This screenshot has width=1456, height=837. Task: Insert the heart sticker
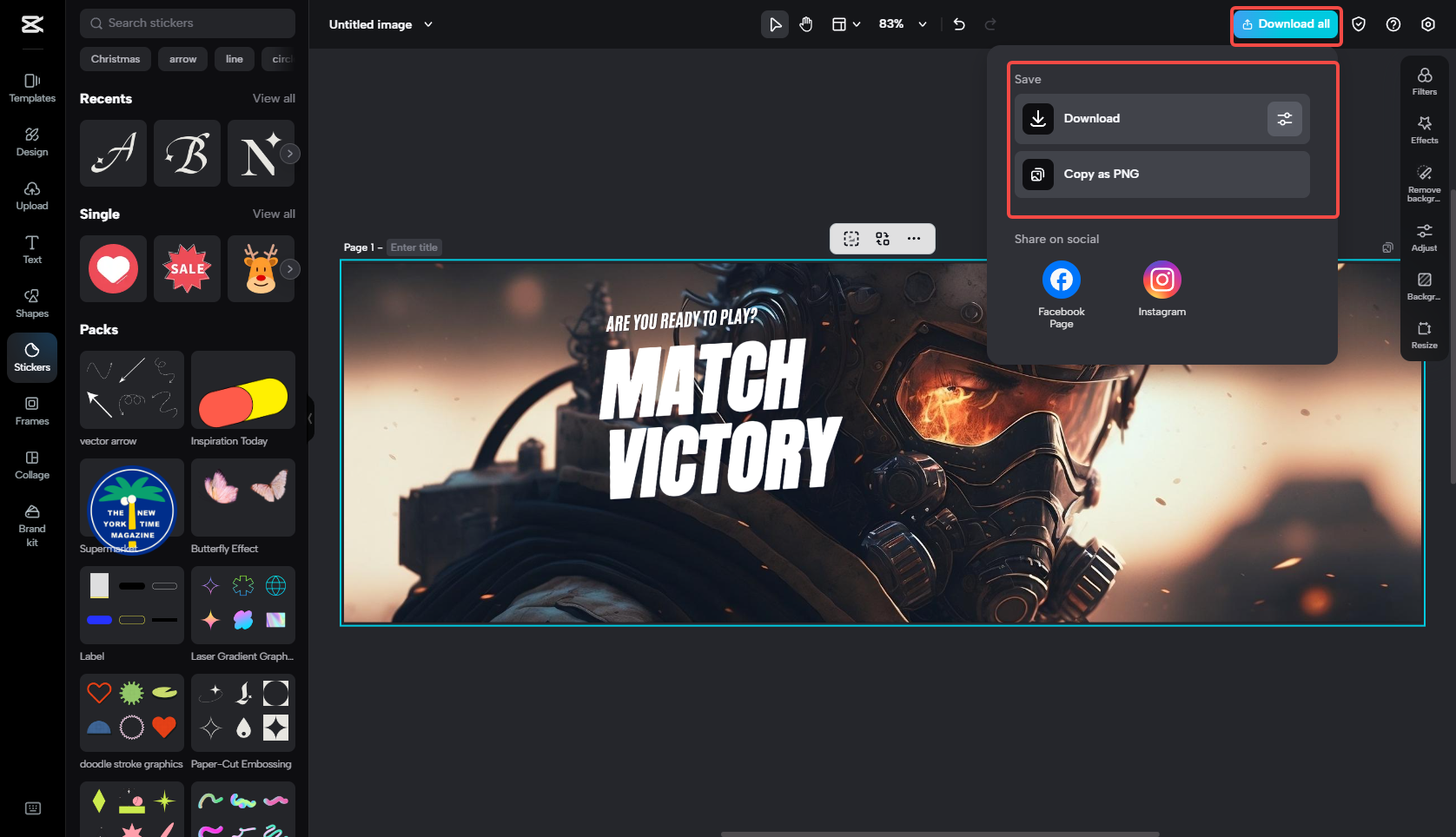pos(113,269)
